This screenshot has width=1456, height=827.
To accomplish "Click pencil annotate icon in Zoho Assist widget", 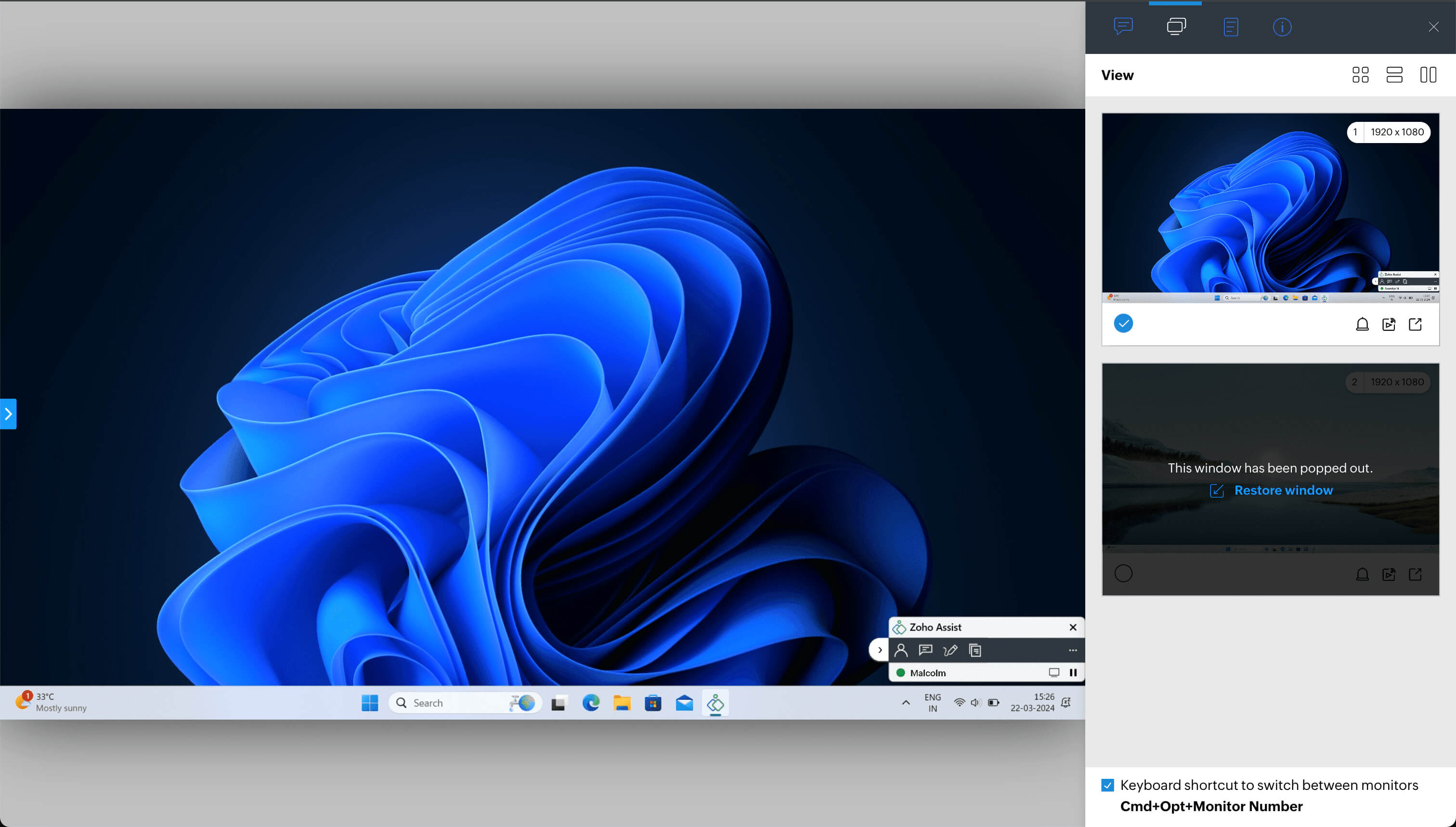I will [949, 650].
